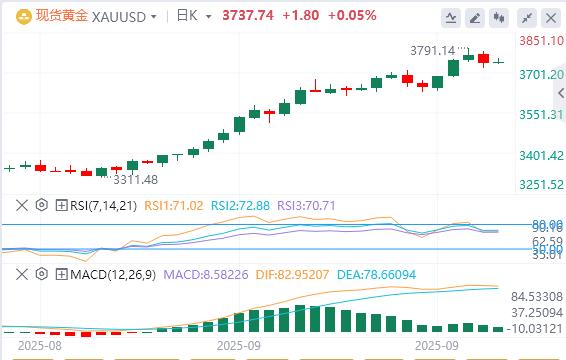Click the gold coin symbol icon
The width and height of the screenshot is (566, 360).
pos(24,17)
